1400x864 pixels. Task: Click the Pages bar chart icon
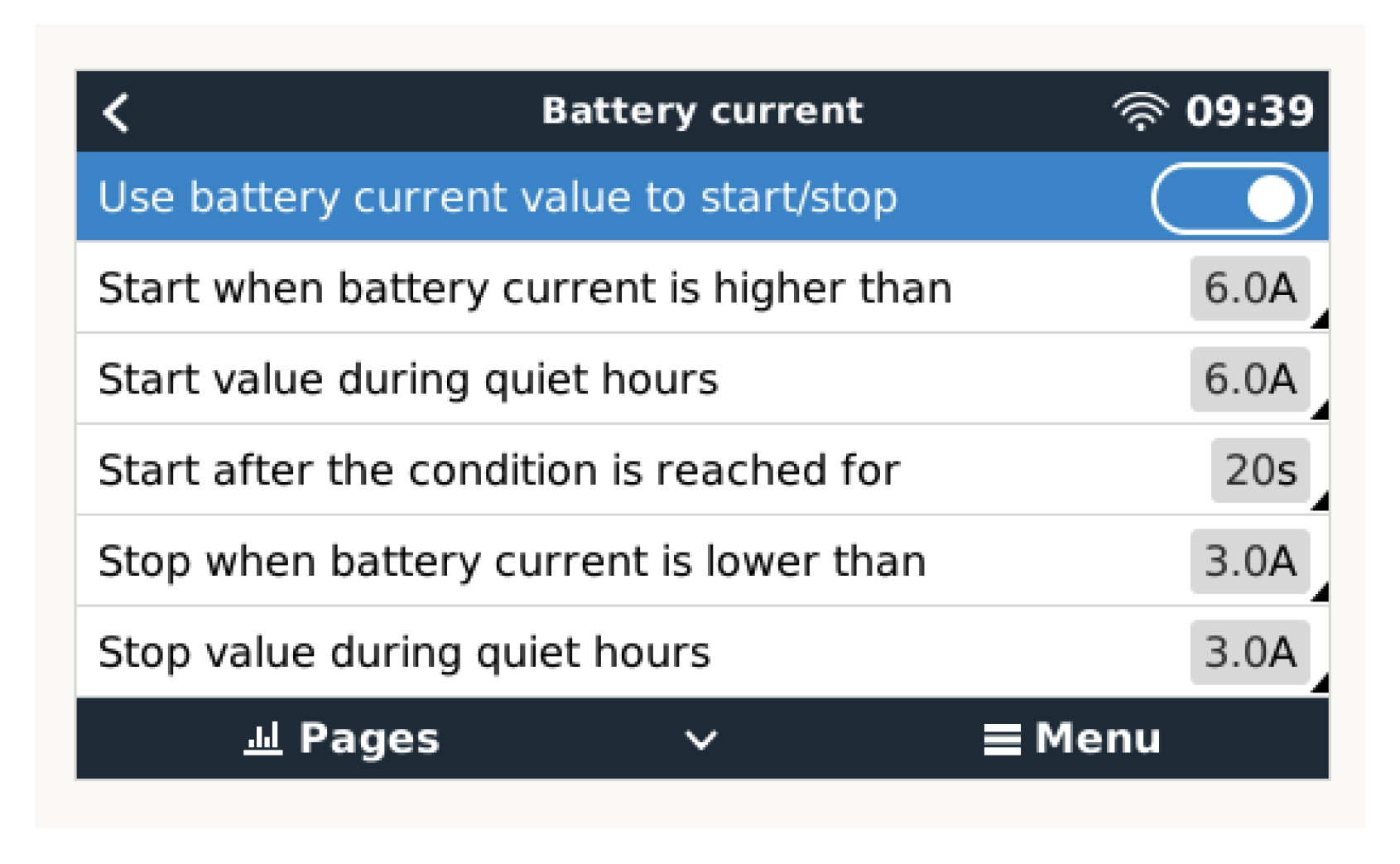263,737
